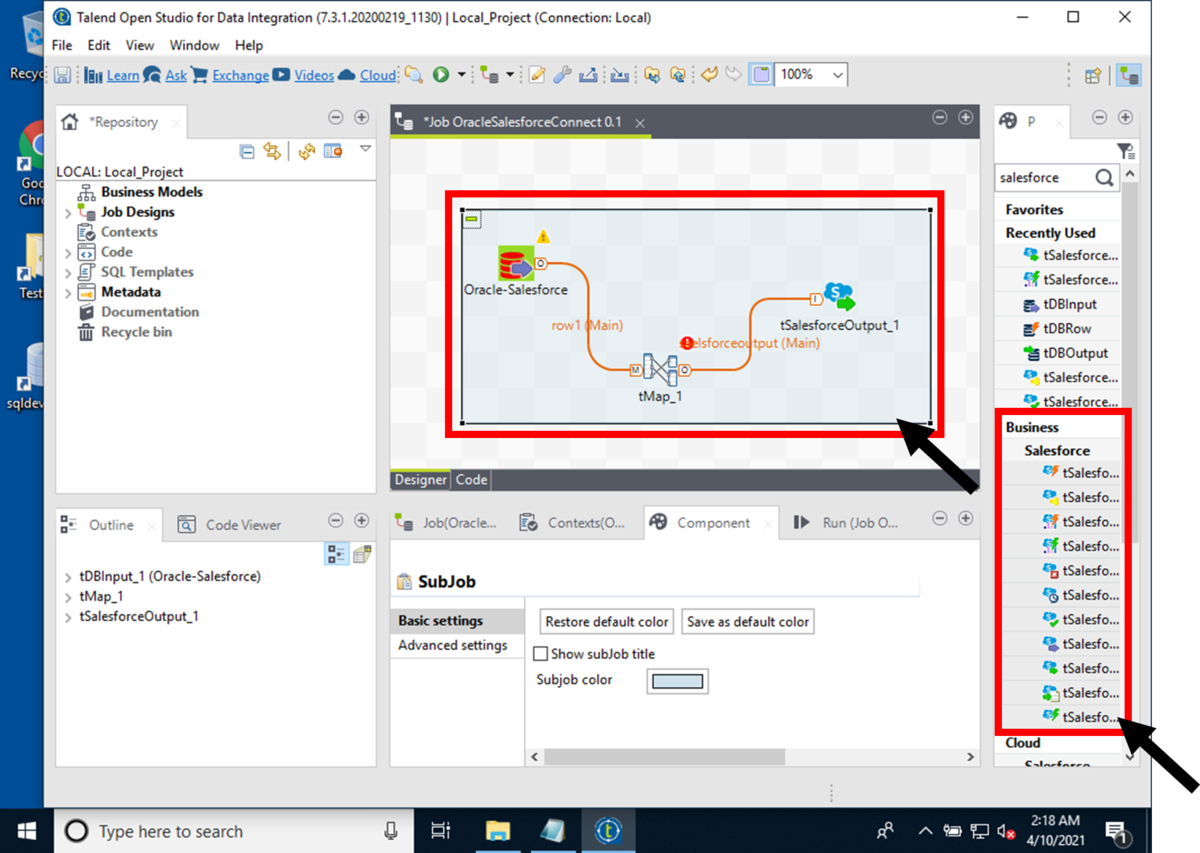Screen dimensions: 1200x853
Task: Open File Explorer from the taskbar
Action: click(497, 831)
